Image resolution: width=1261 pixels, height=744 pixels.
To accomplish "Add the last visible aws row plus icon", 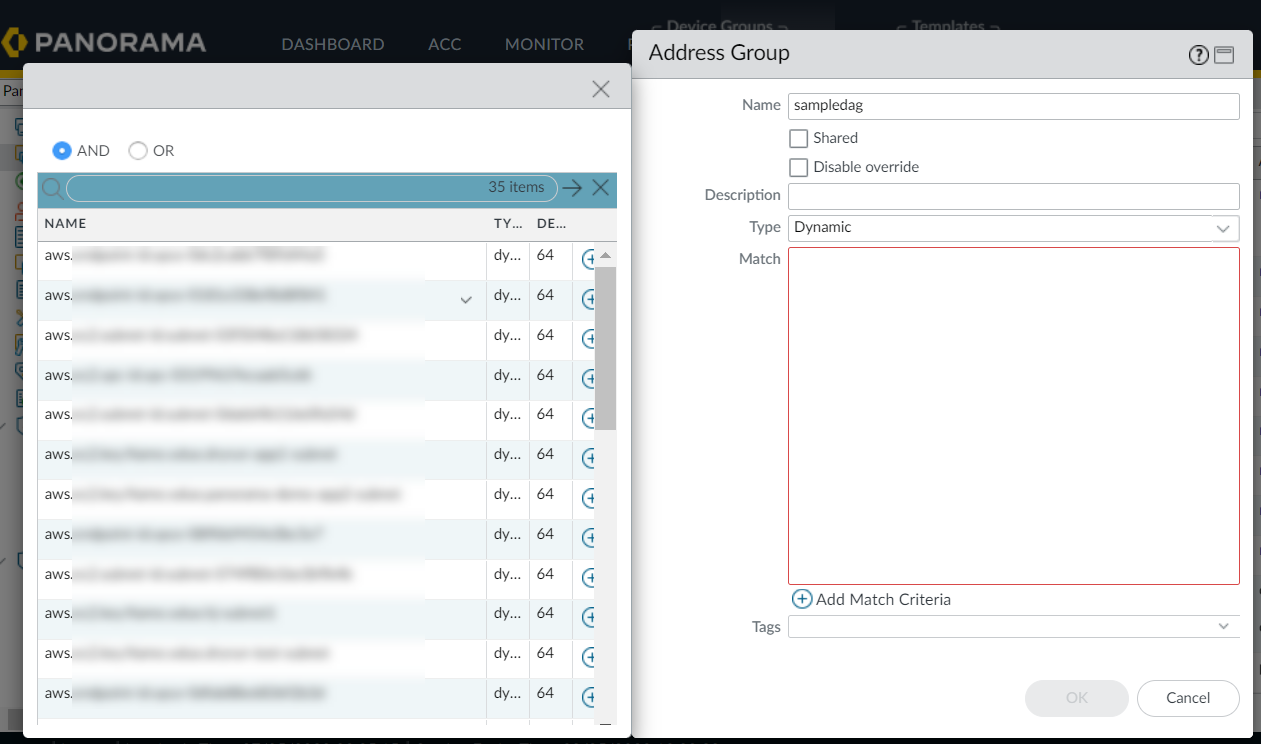I will (589, 696).
